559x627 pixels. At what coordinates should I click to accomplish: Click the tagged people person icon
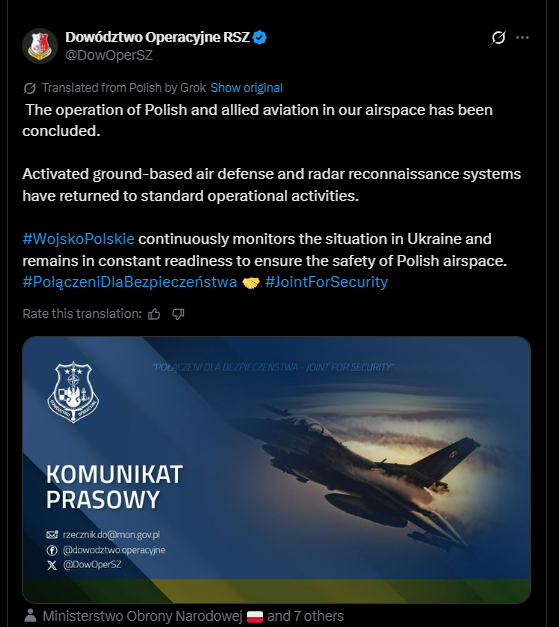(30, 616)
